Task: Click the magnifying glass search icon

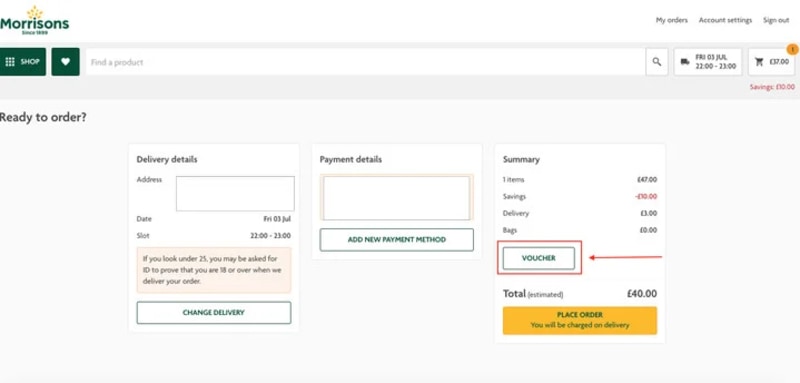Action: (657, 62)
